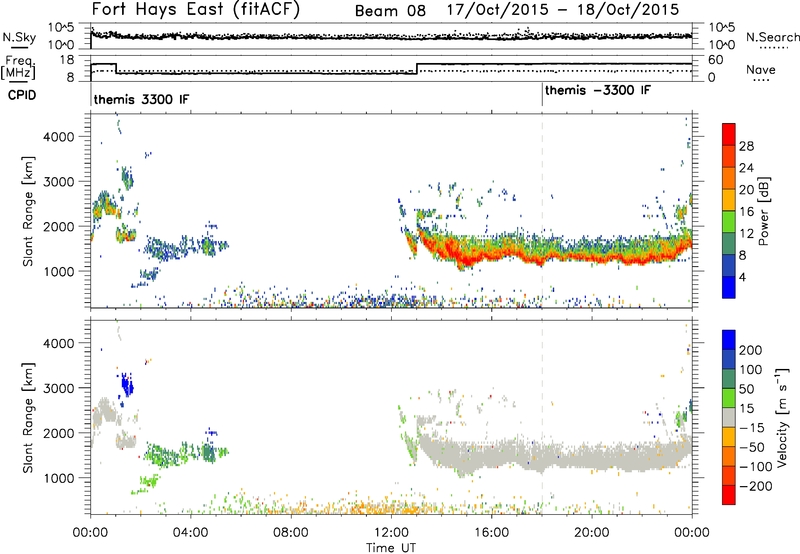Click the '28' label on Power color bar
This screenshot has height=554, width=800.
(x=746, y=146)
